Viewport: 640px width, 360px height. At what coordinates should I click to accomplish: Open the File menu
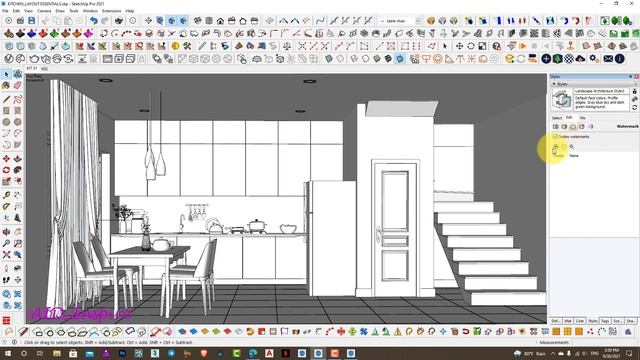tap(5, 11)
